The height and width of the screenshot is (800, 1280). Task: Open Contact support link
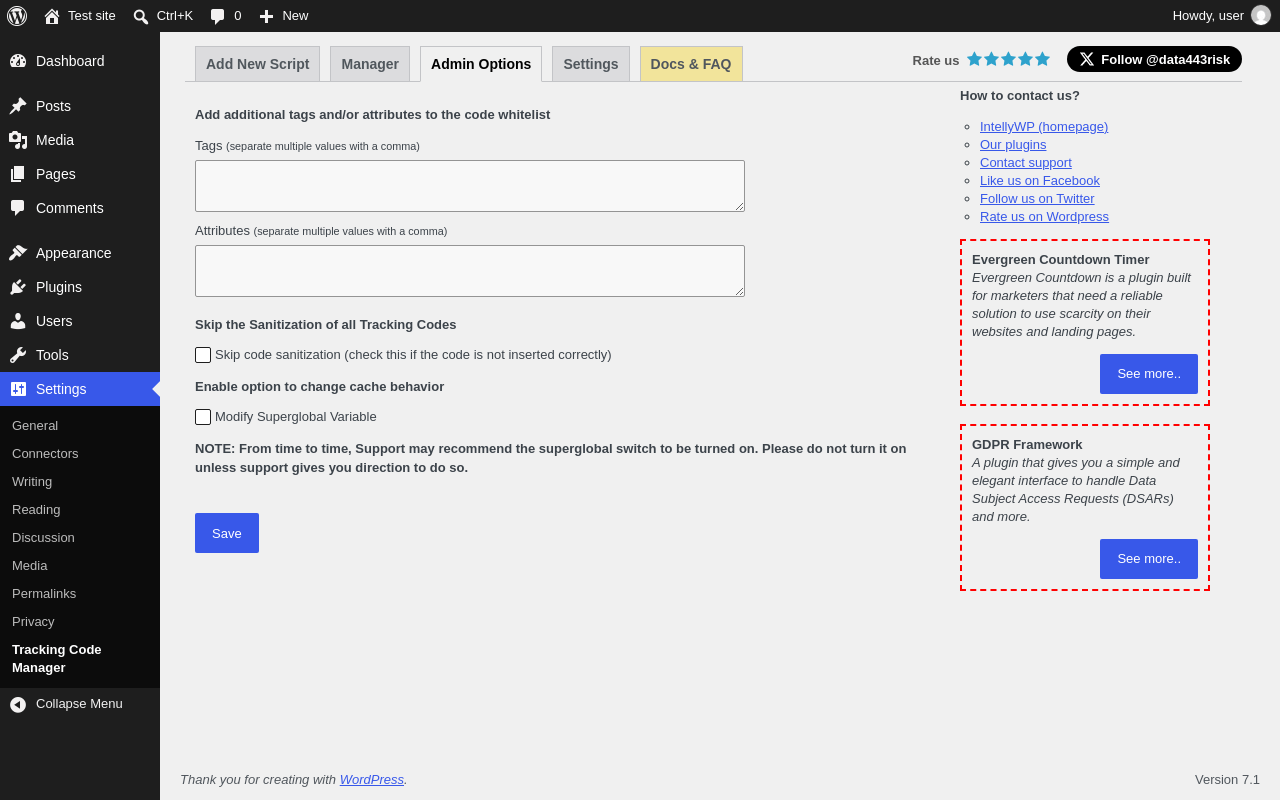coord(1026,163)
